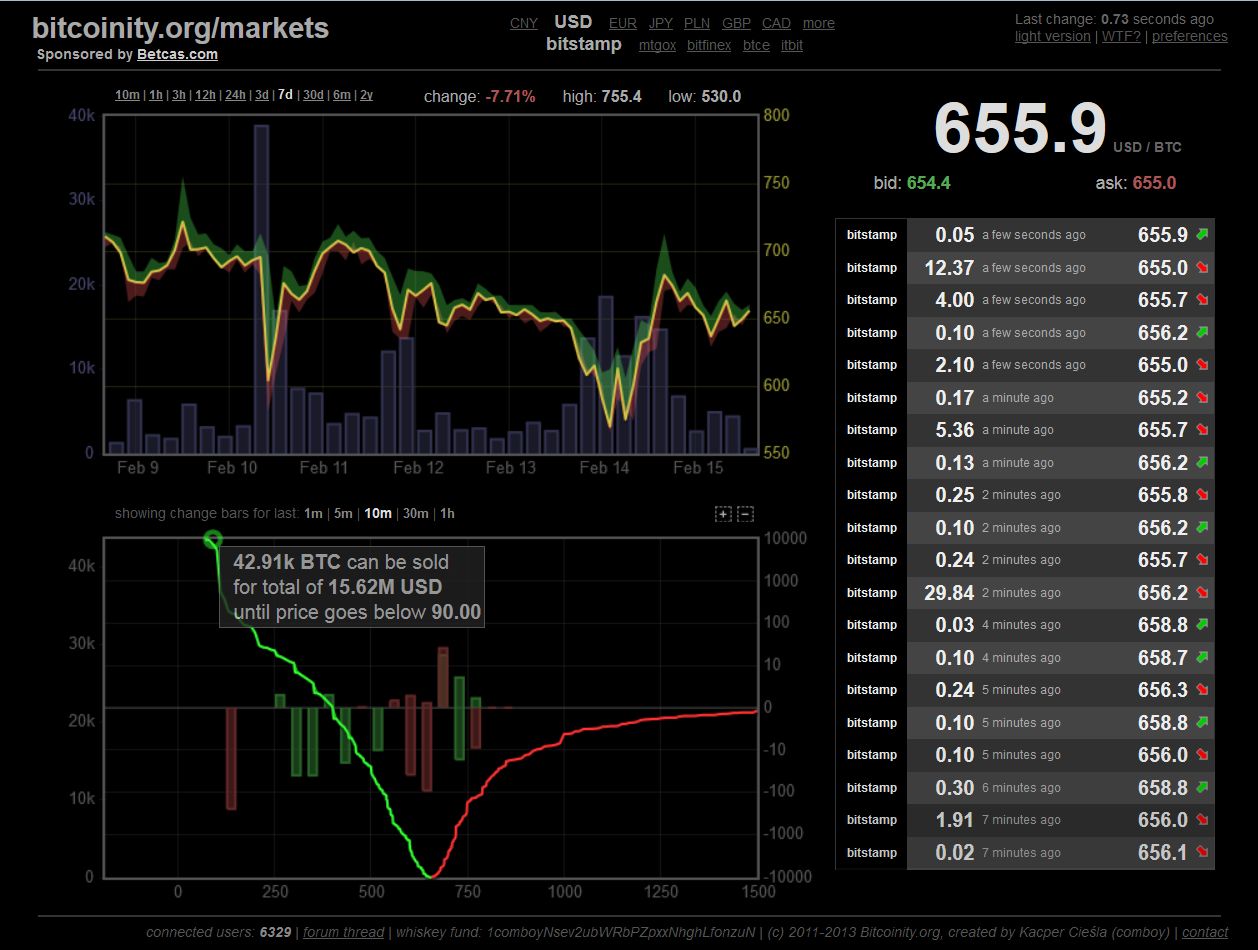This screenshot has width=1258, height=950.
Task: Open the forum thread link
Action: point(344,932)
